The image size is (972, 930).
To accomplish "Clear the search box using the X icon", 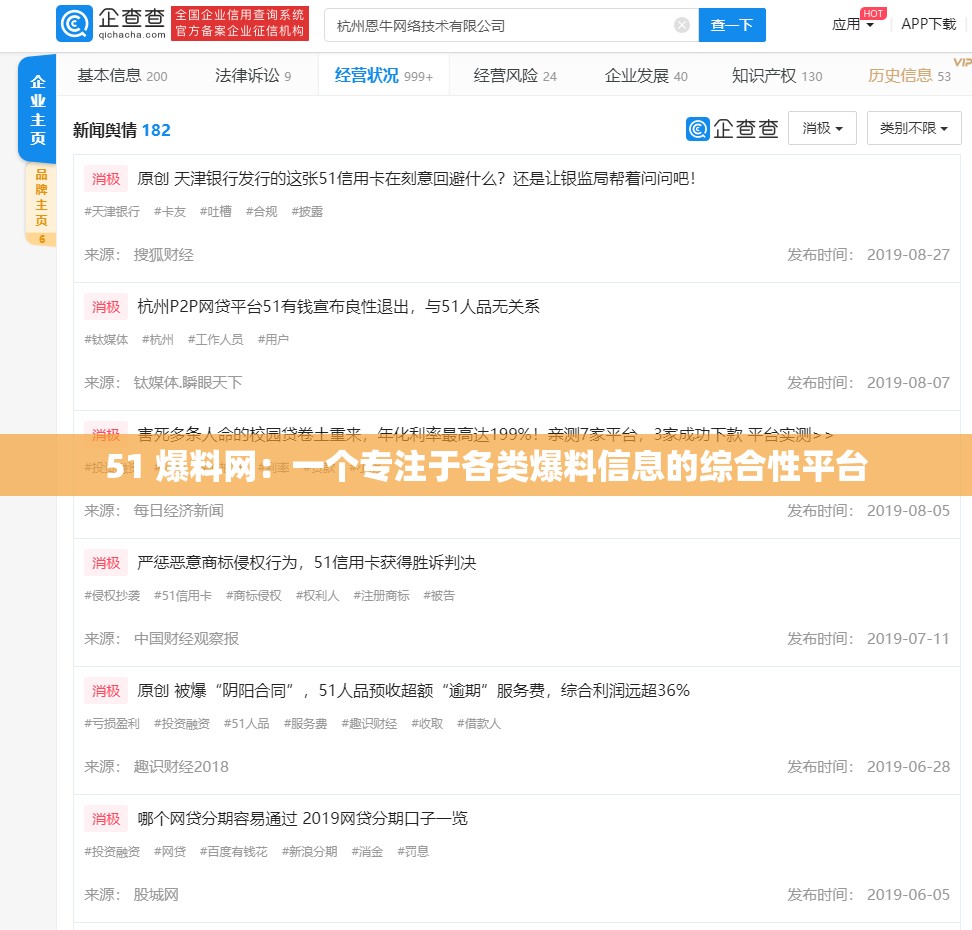I will point(681,24).
